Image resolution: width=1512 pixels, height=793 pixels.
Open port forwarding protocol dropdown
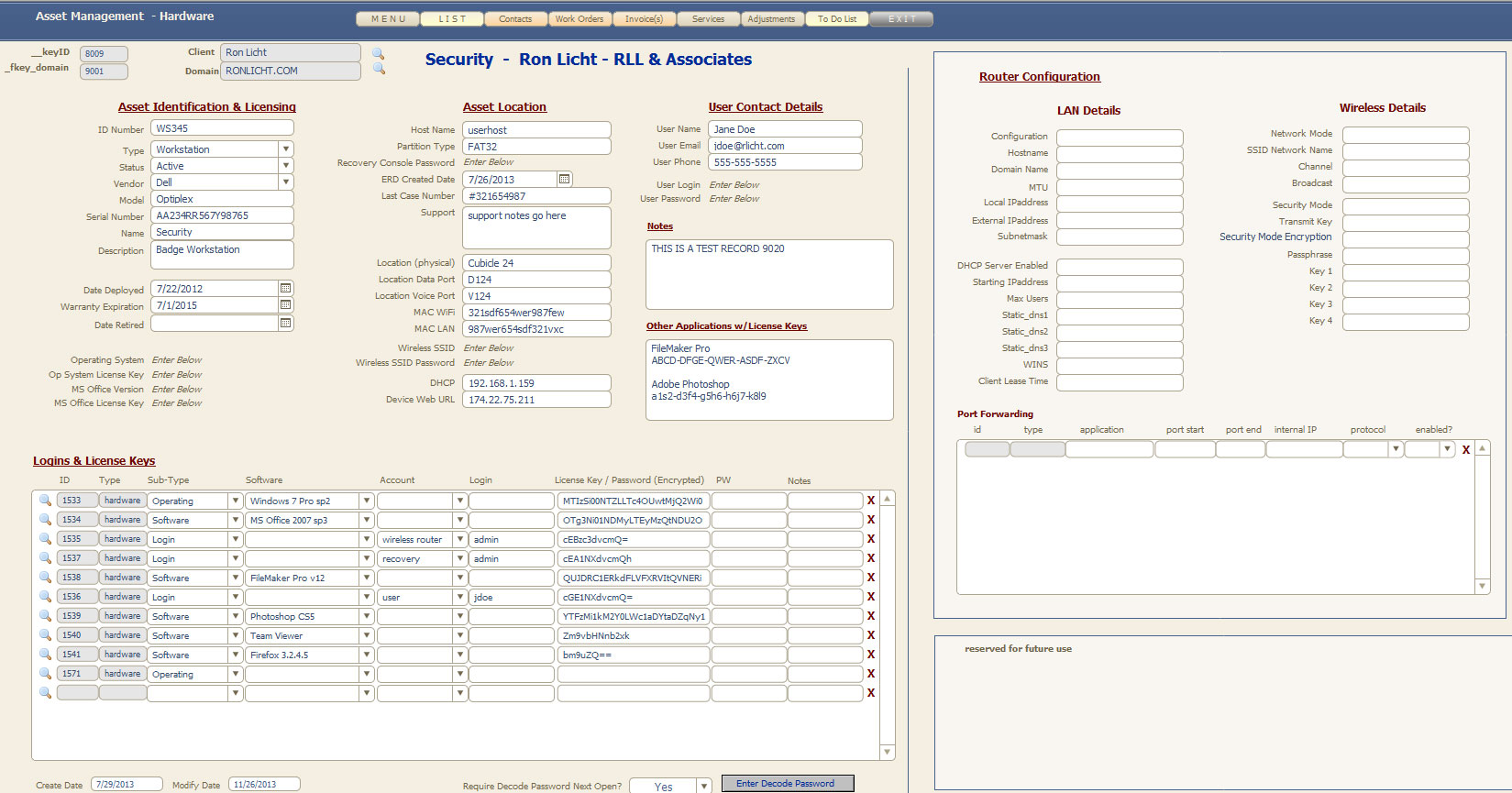pyautogui.click(x=1396, y=449)
